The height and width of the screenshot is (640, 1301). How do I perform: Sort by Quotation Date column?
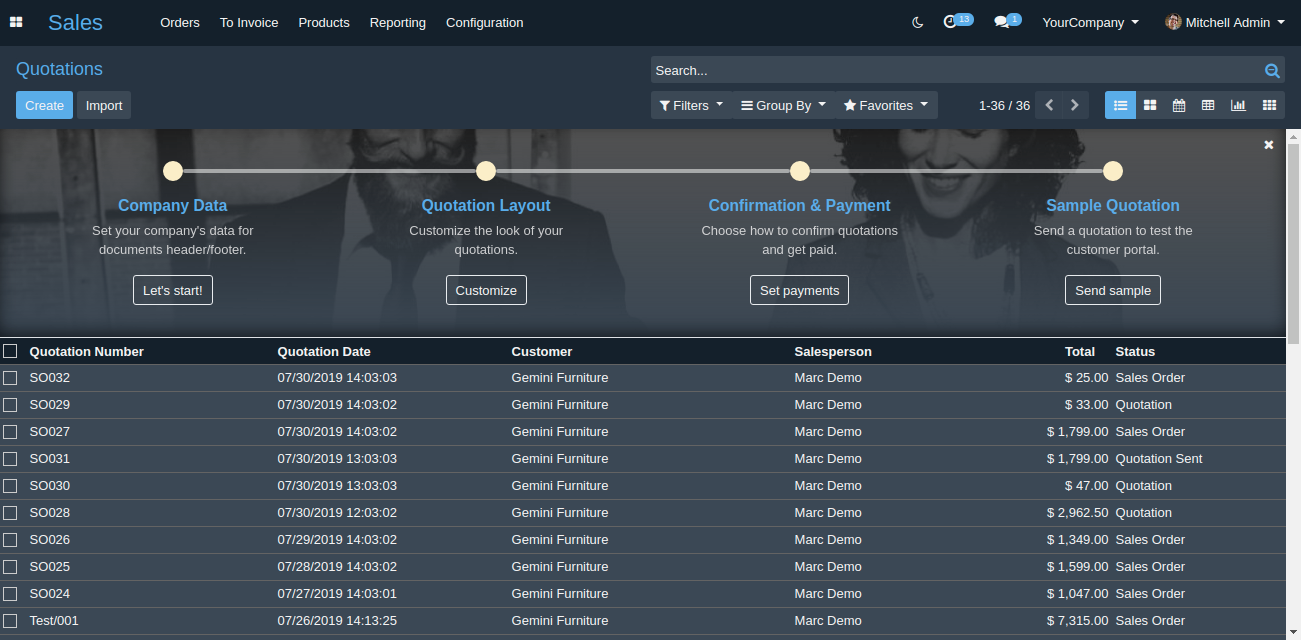click(x=324, y=351)
